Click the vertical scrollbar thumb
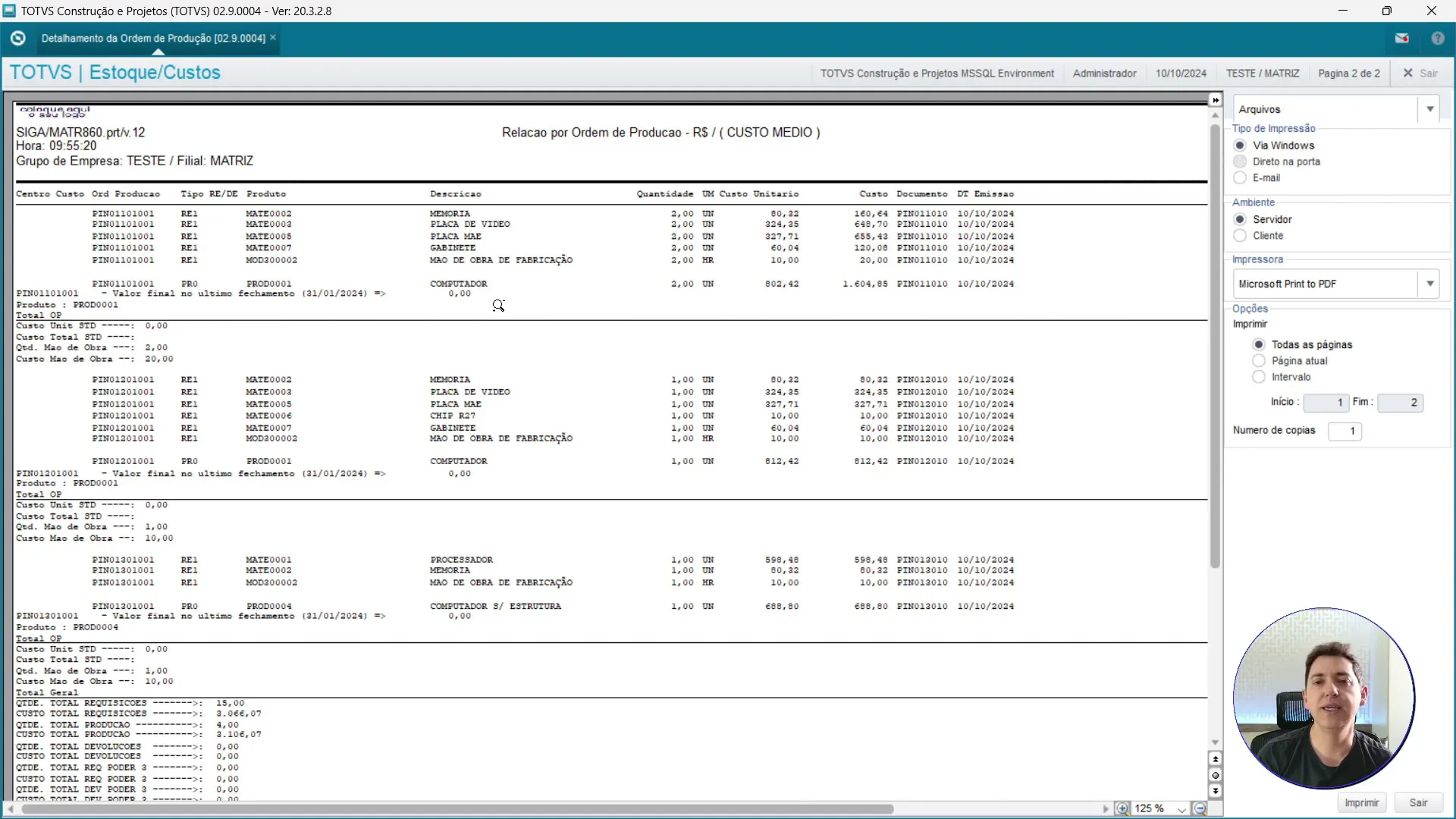This screenshot has width=1456, height=819. 1216,345
